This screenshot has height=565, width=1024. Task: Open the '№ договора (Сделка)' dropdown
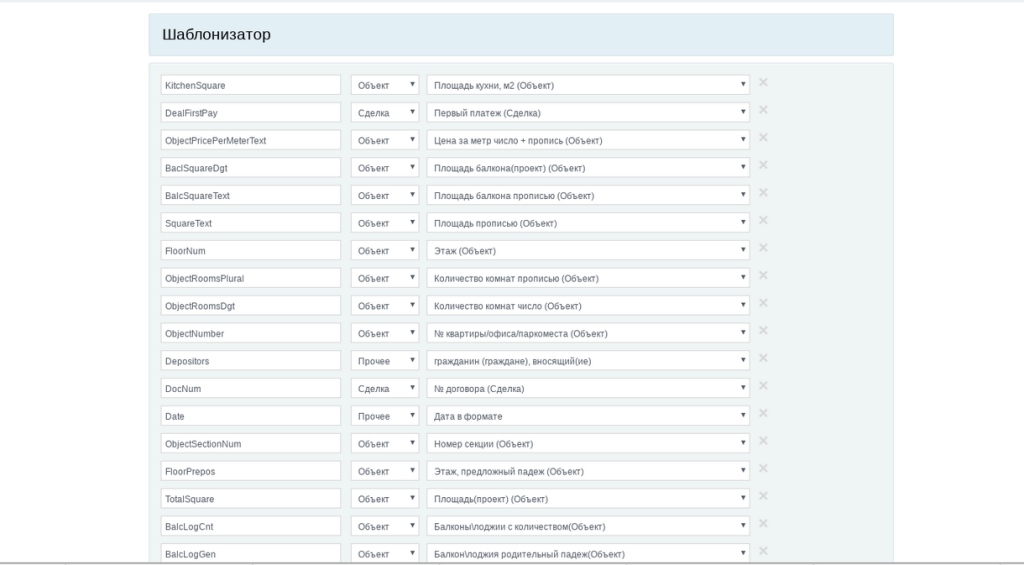pyautogui.click(x=588, y=388)
